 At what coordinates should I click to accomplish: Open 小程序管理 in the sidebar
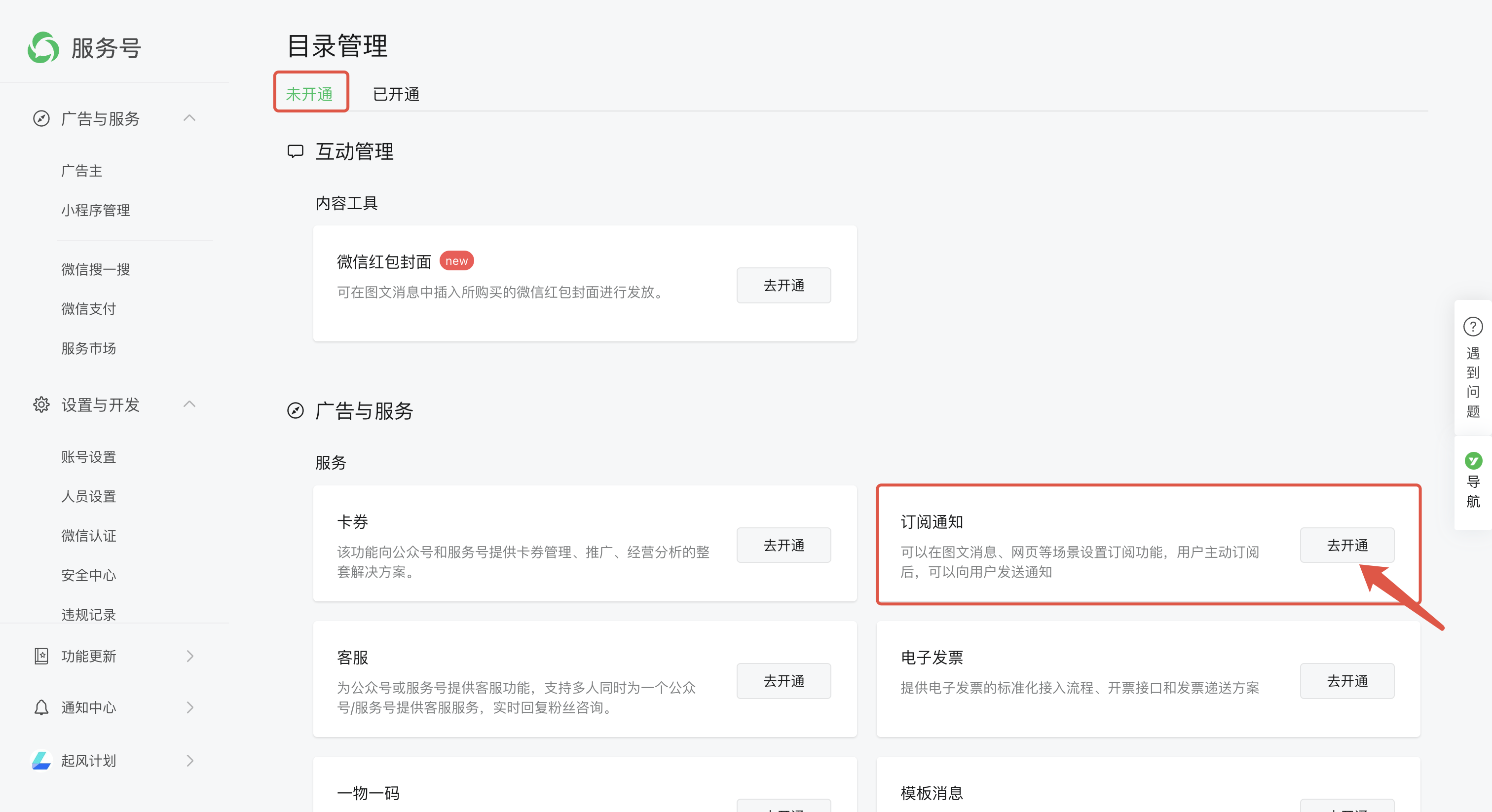coord(96,210)
